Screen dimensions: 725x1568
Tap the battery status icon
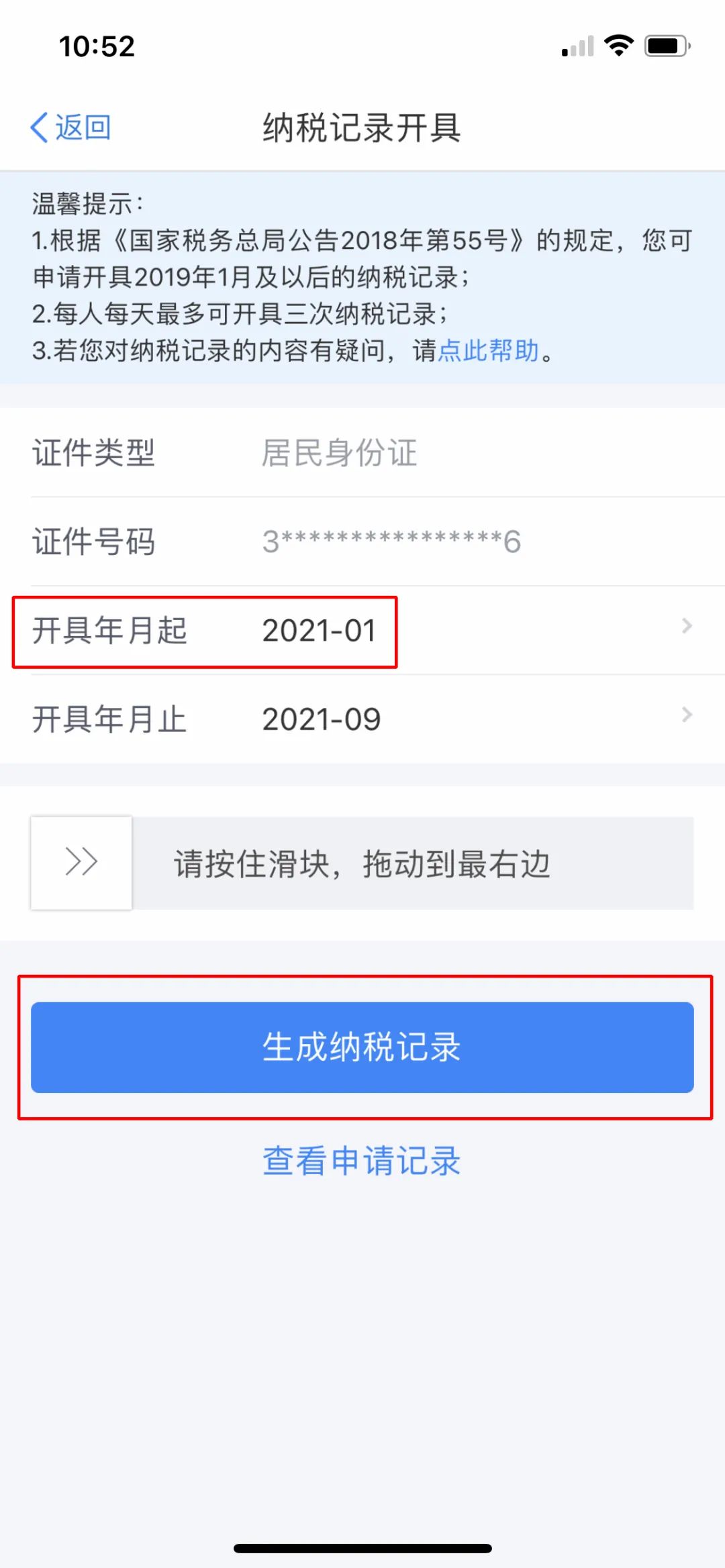[x=667, y=46]
